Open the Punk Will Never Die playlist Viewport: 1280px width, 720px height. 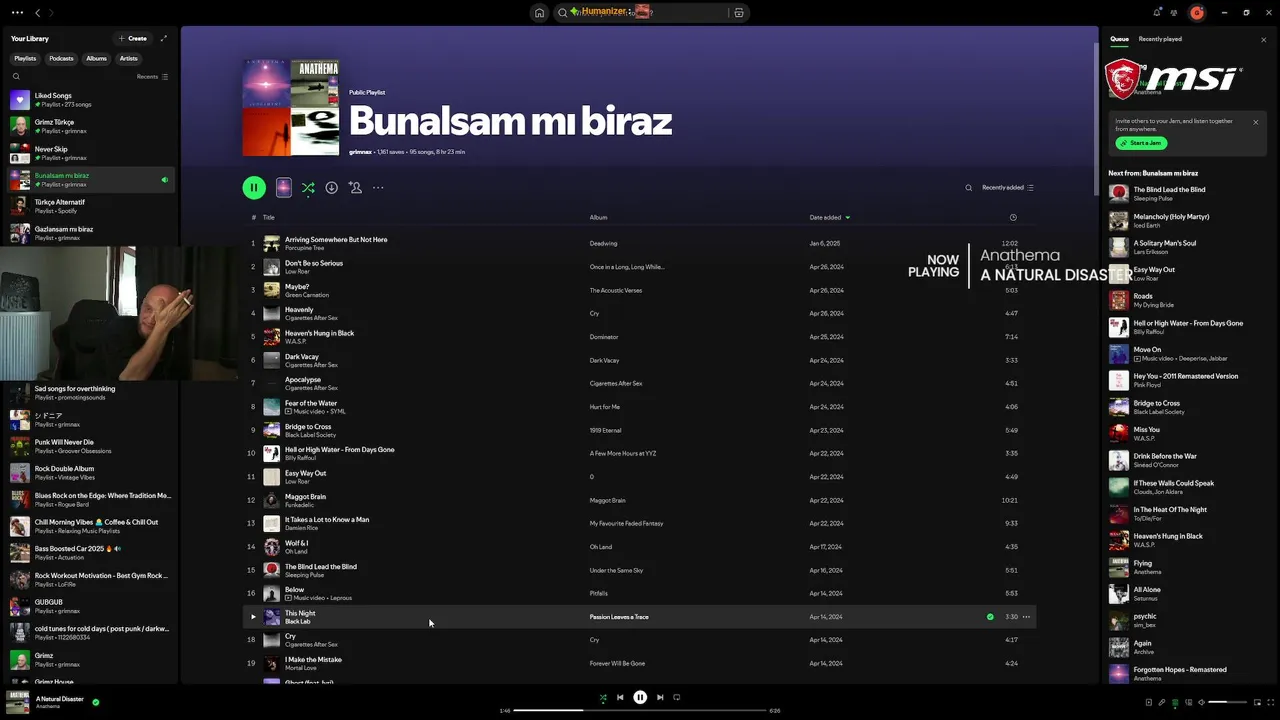tap(92, 446)
